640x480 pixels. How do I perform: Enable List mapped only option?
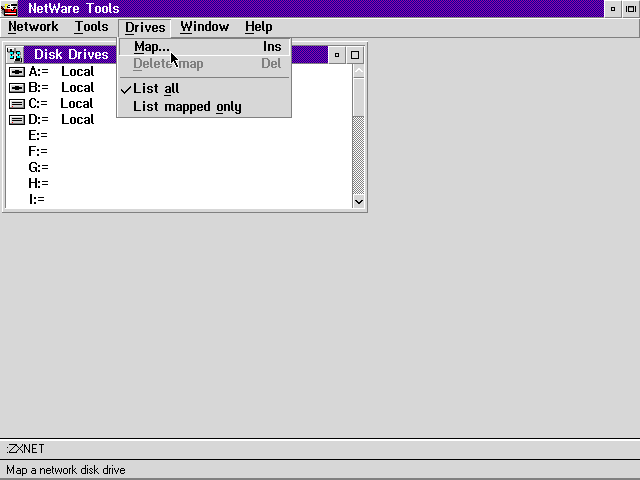(x=204, y=107)
